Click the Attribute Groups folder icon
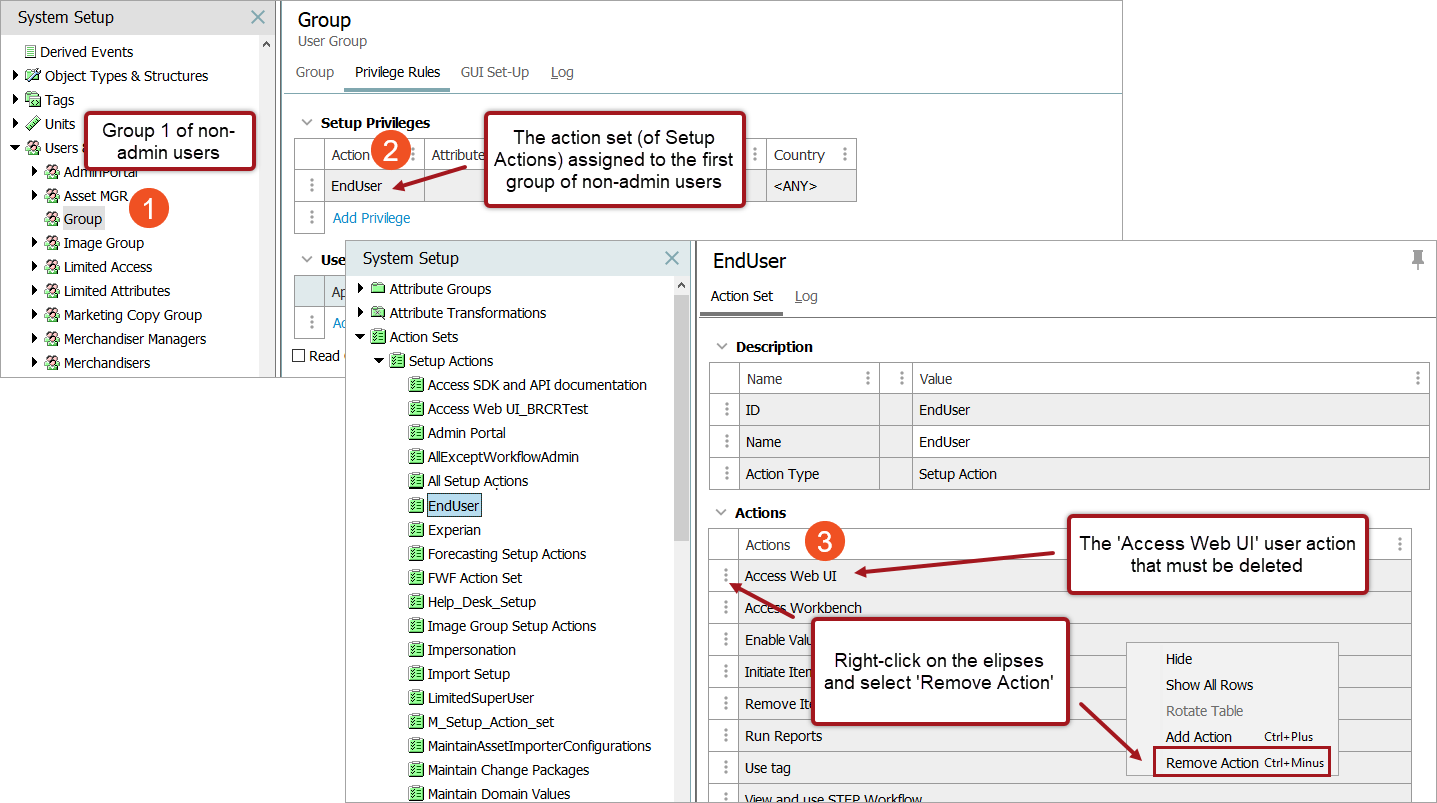1437x803 pixels. click(x=378, y=289)
